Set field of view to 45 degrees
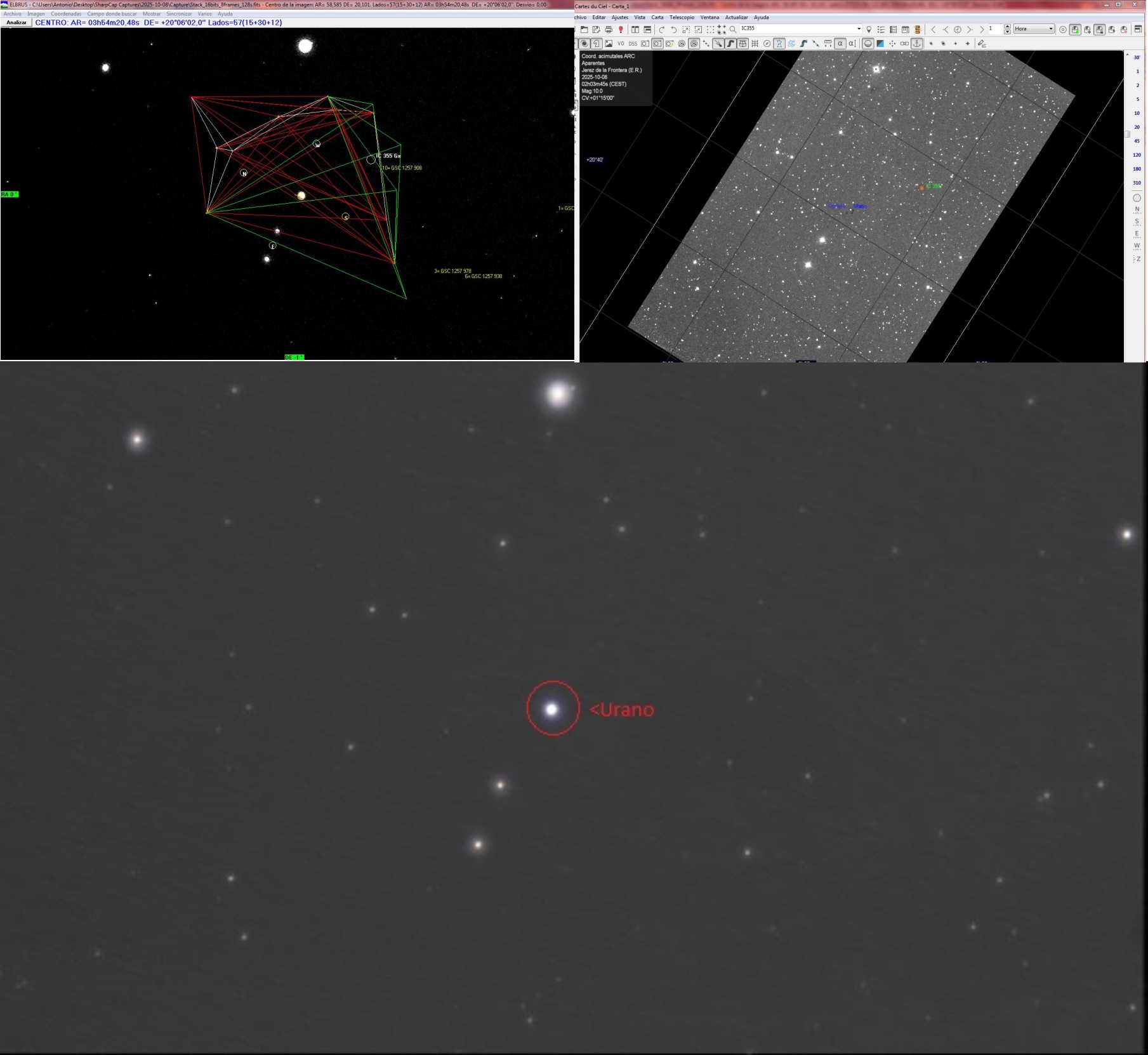Screen dimensions: 1148x1055 1137,141
